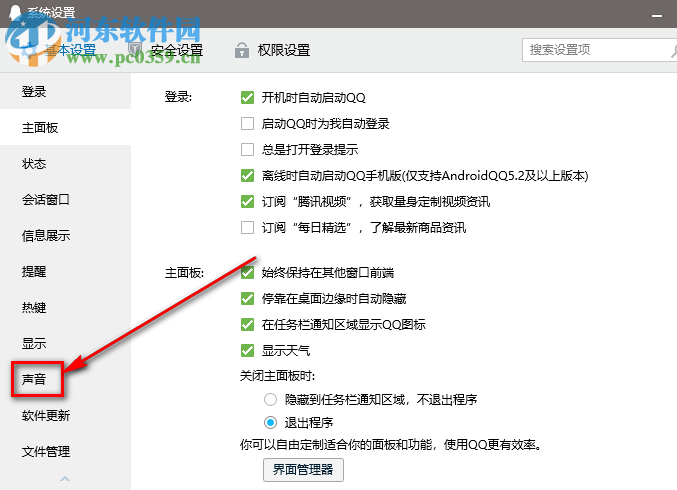Go to 信息展示 in the sidebar

pos(65,235)
